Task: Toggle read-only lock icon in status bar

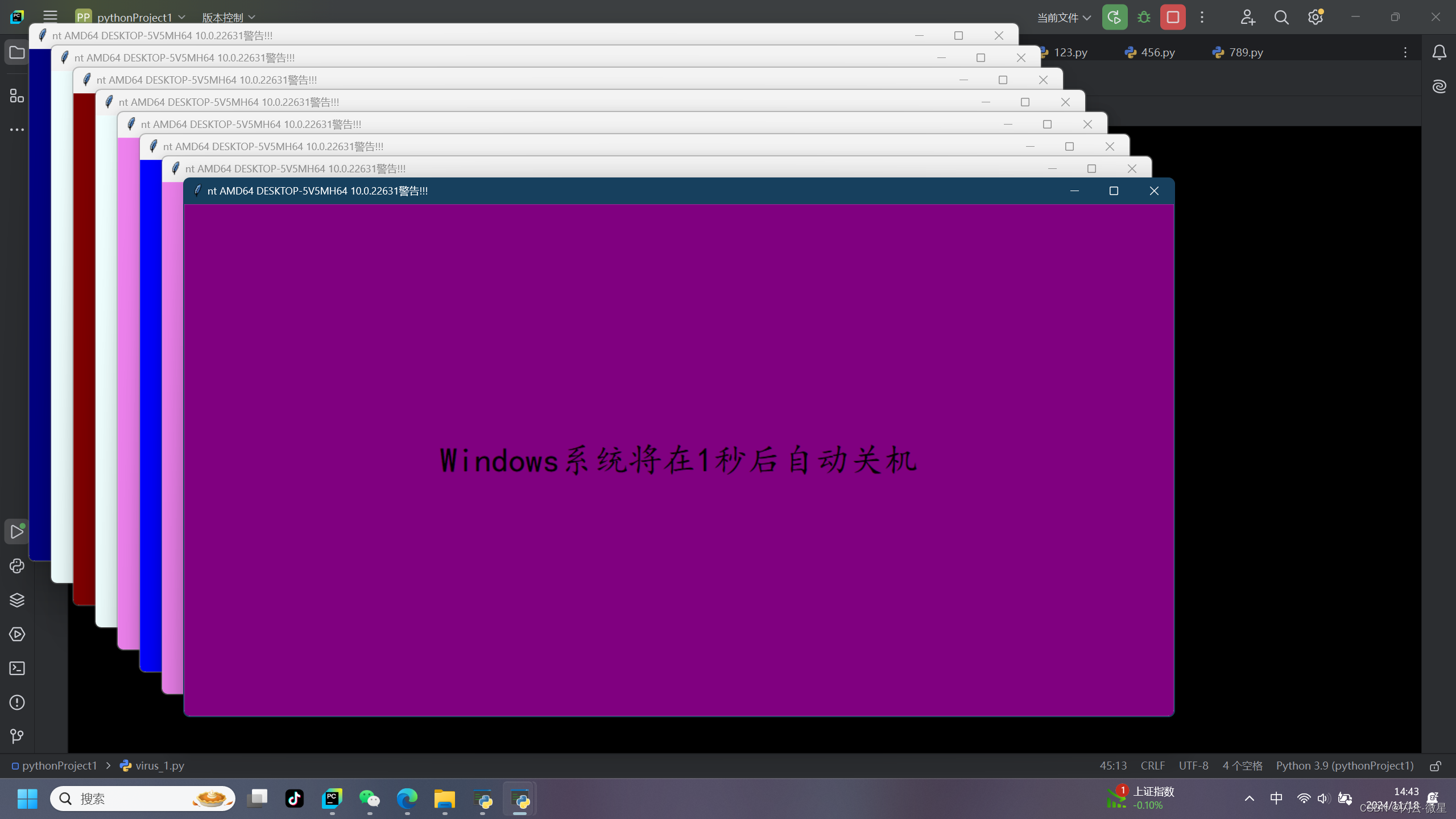Action: (1436, 766)
